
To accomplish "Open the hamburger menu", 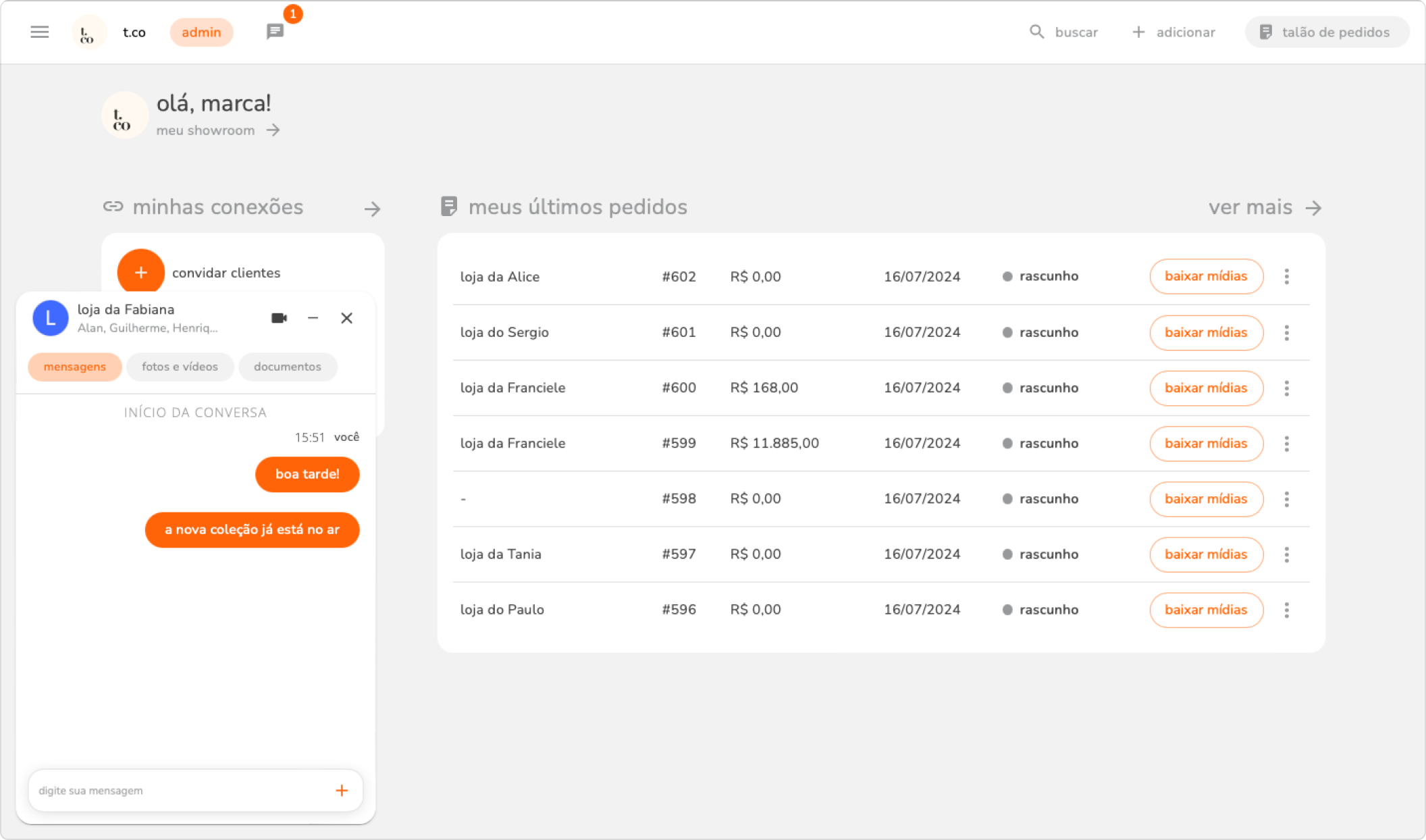I will (40, 32).
